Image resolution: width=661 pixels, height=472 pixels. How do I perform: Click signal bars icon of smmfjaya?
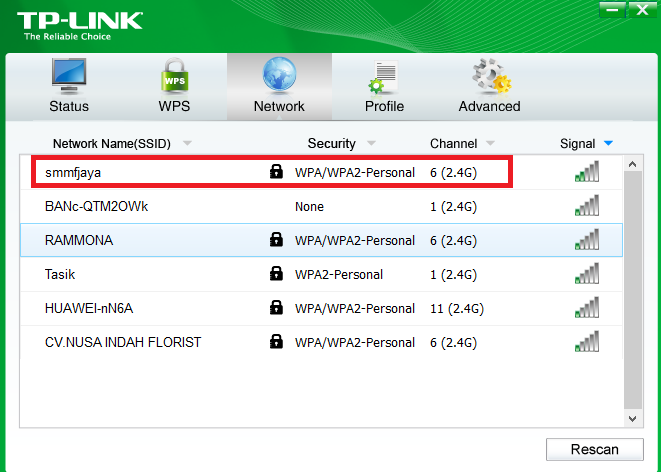587,172
